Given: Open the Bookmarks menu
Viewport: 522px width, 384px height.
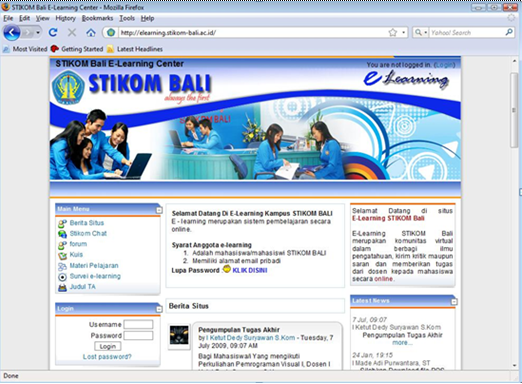Looking at the screenshot, I should pos(97,18).
